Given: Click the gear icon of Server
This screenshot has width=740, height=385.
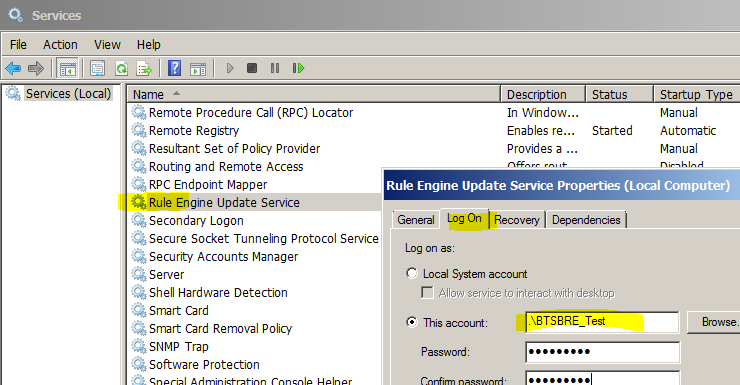Looking at the screenshot, I should coord(139,274).
